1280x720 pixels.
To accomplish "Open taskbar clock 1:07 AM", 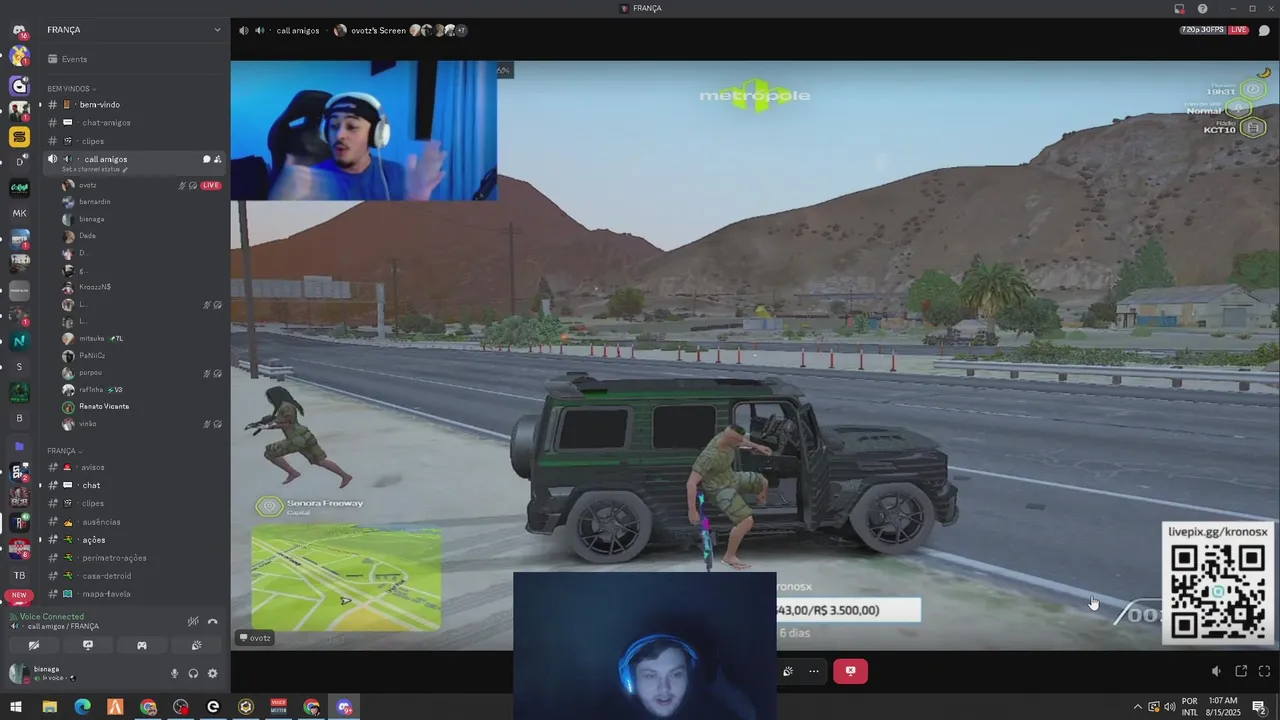I will pos(1222,707).
